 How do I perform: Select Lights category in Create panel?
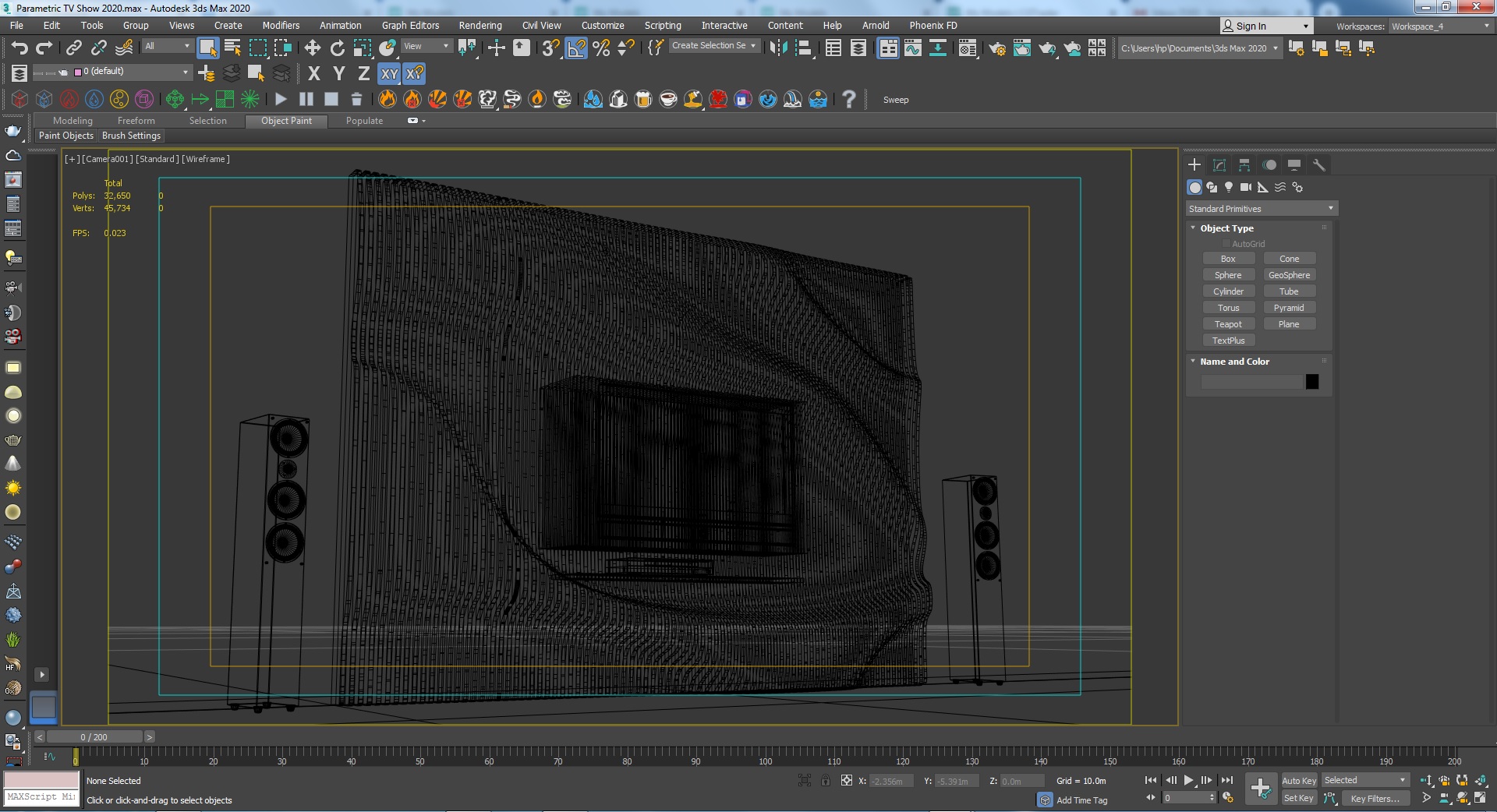(x=1229, y=187)
